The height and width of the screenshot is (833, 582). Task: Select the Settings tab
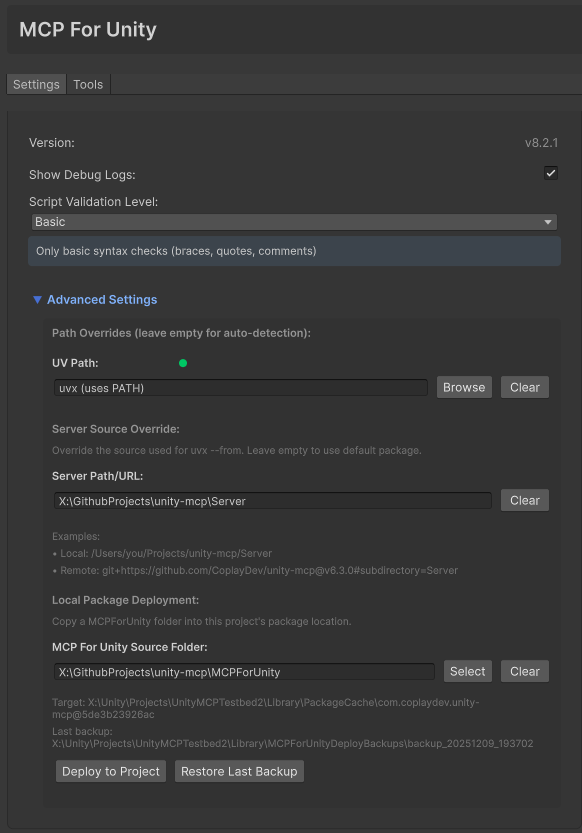click(35, 84)
